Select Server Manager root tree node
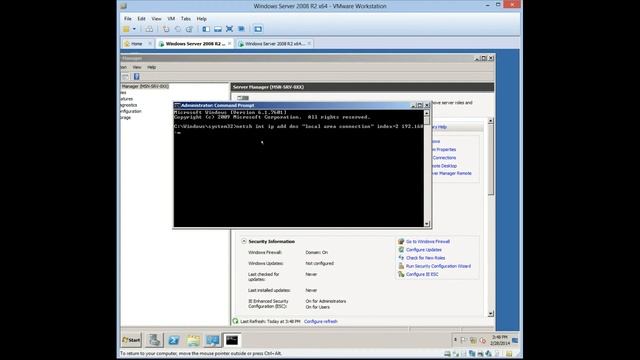Screen dimensions: 640x360 pyautogui.click(x=145, y=87)
